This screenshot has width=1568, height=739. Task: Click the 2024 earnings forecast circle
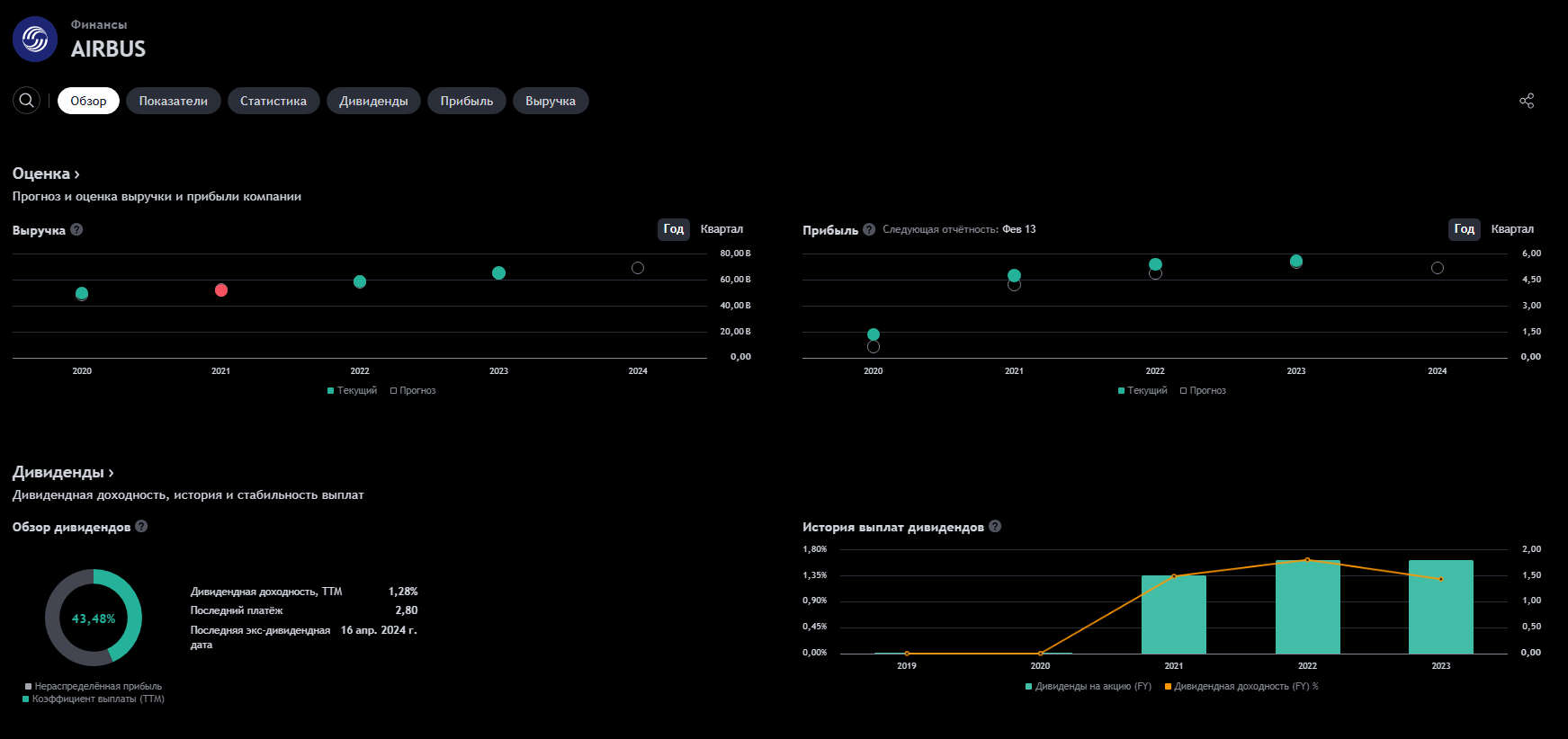point(1438,268)
